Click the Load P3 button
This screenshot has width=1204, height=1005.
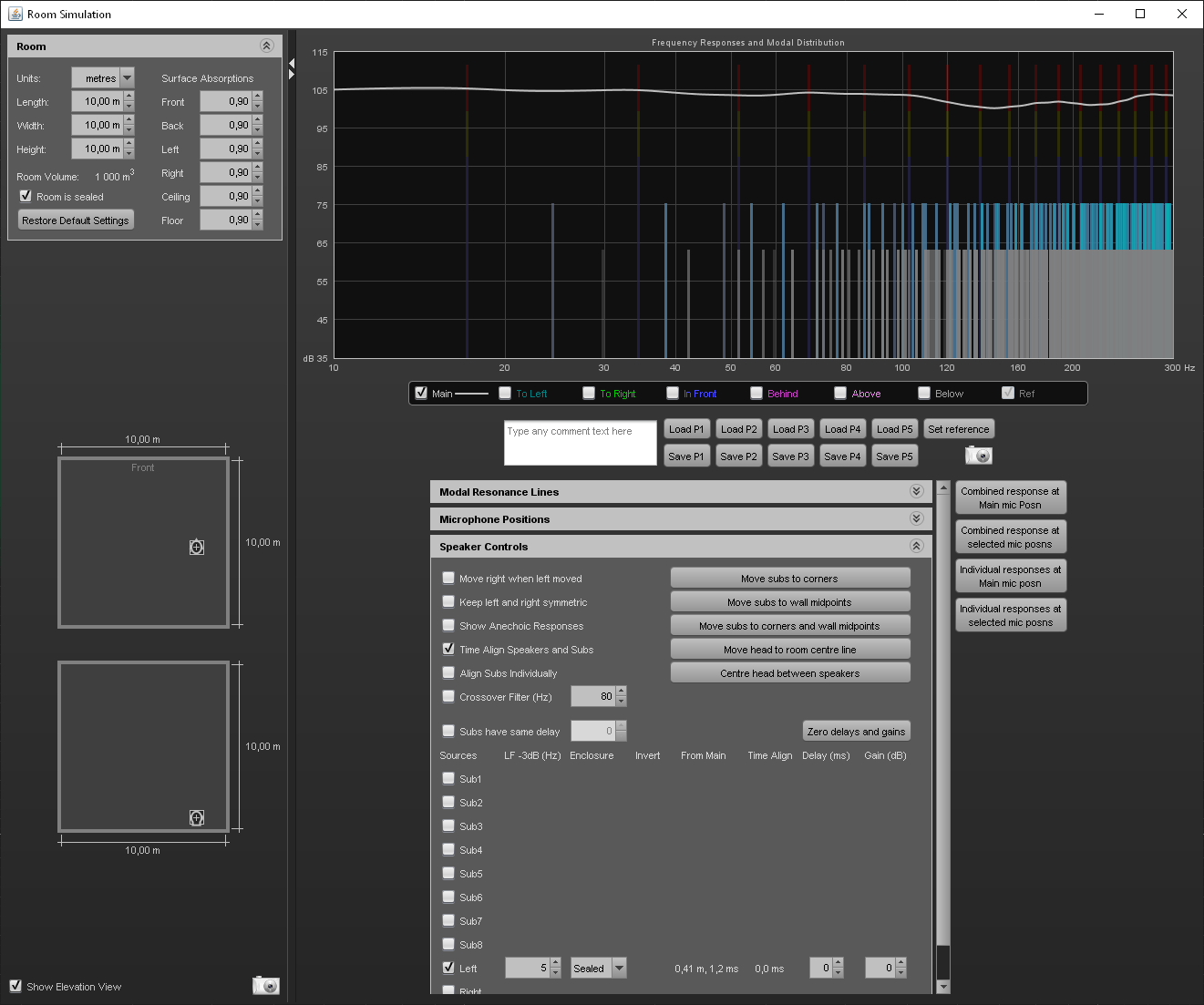pyautogui.click(x=791, y=429)
